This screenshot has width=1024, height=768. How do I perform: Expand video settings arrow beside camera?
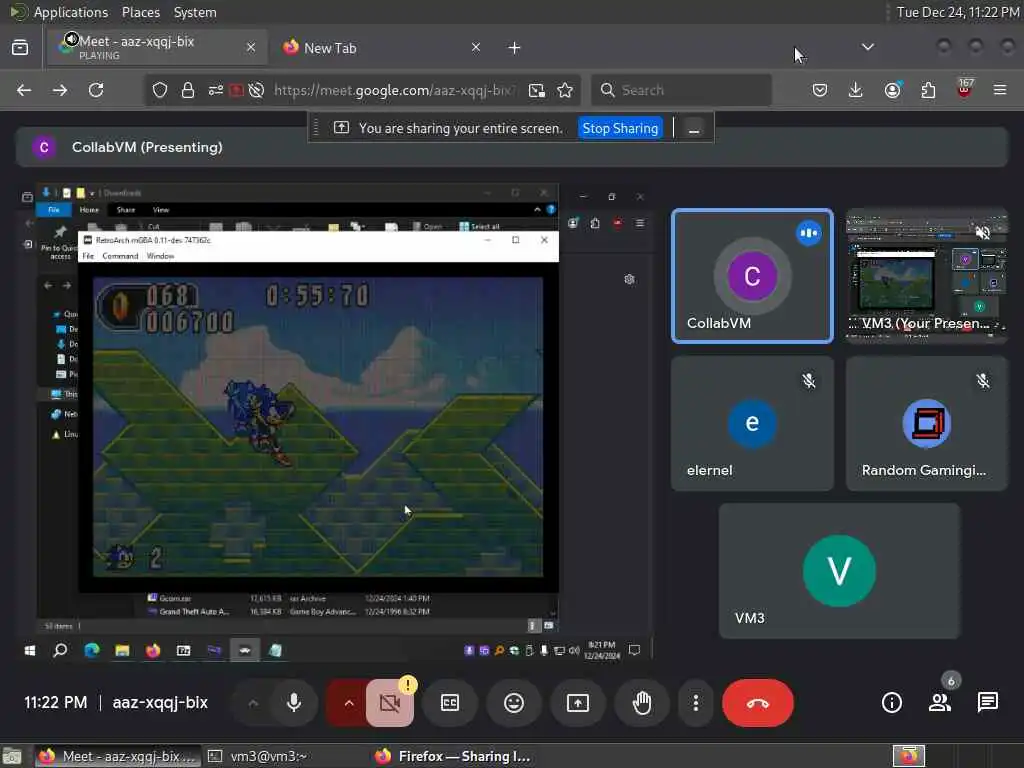click(x=349, y=703)
